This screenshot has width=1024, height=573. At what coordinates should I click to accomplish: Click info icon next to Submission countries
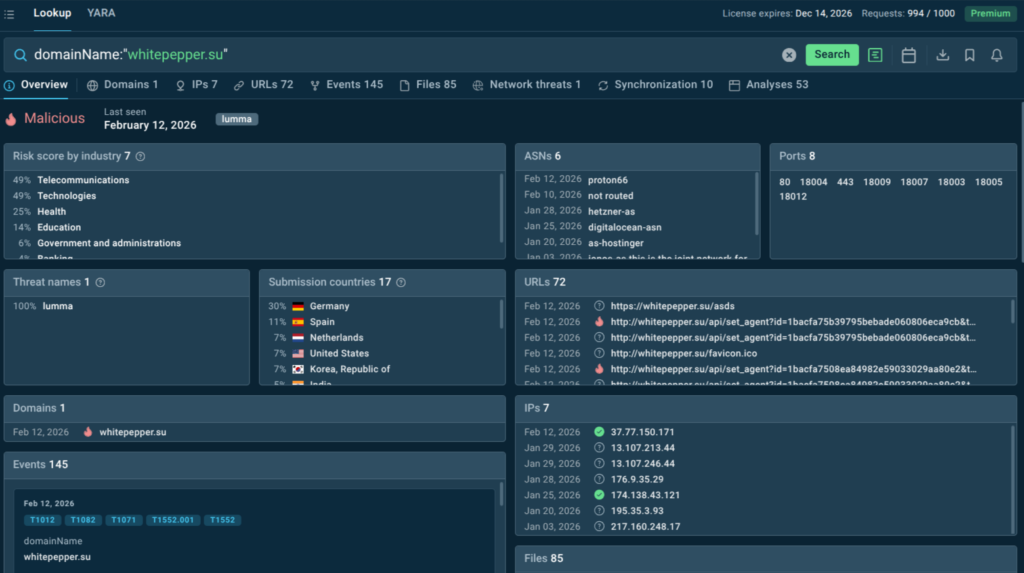pos(401,283)
